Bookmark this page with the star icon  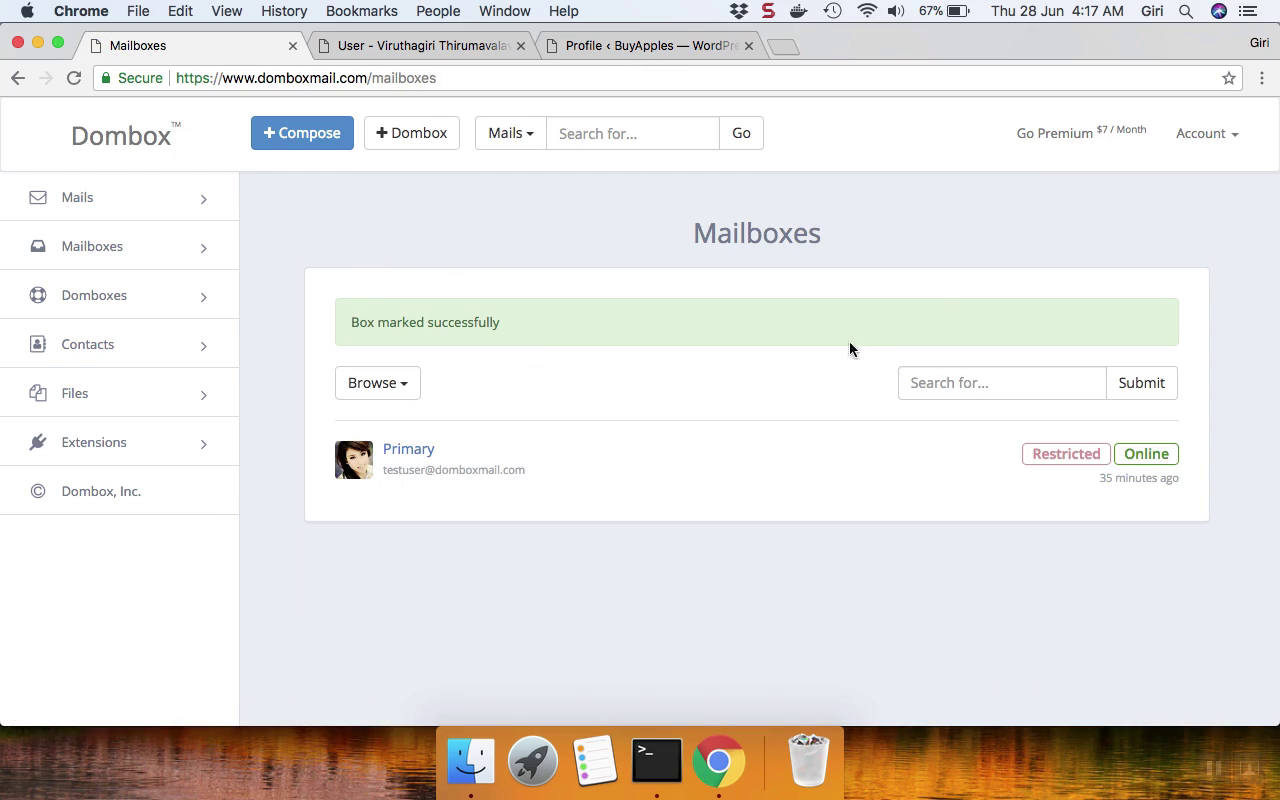point(1229,78)
